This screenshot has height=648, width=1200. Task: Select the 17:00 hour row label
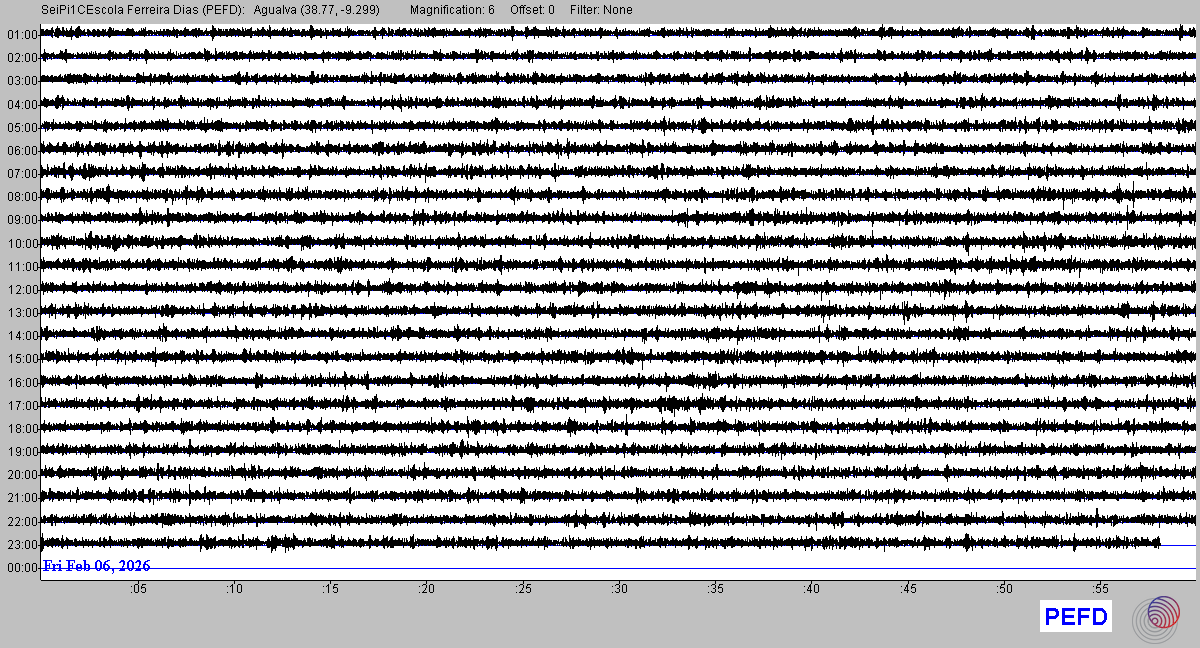point(21,406)
